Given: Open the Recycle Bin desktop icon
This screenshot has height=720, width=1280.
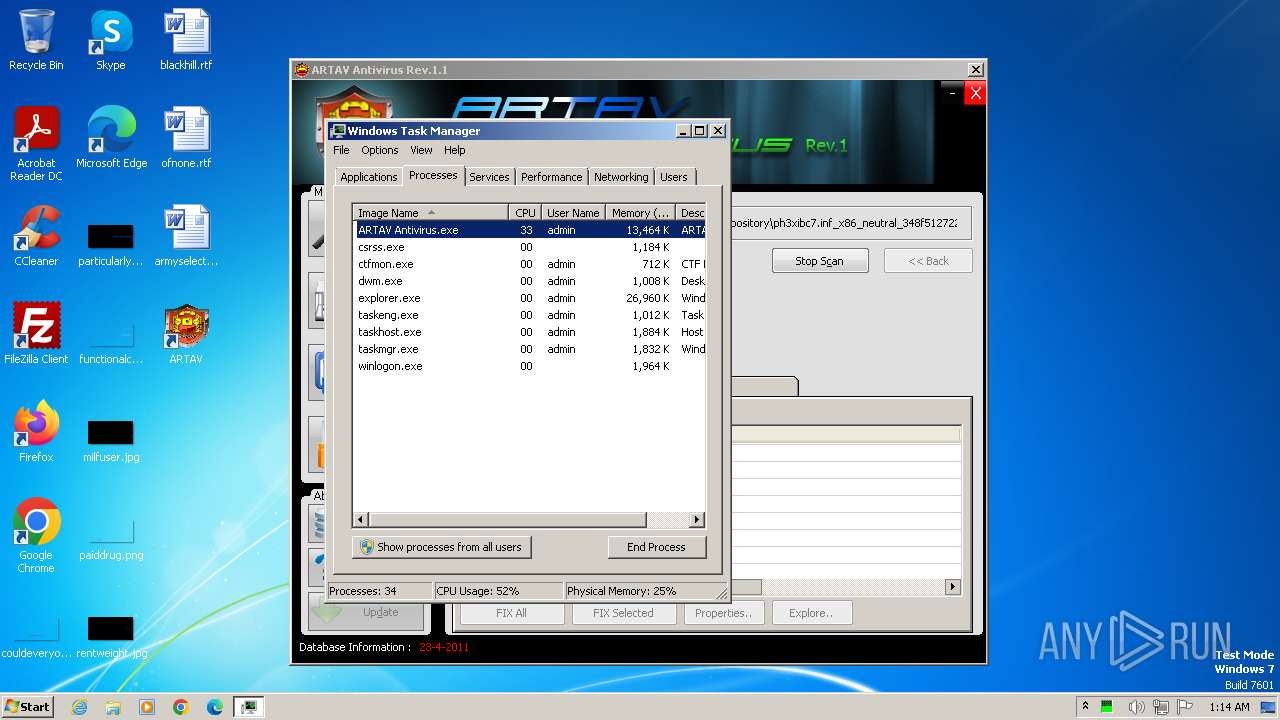Looking at the screenshot, I should point(36,40).
